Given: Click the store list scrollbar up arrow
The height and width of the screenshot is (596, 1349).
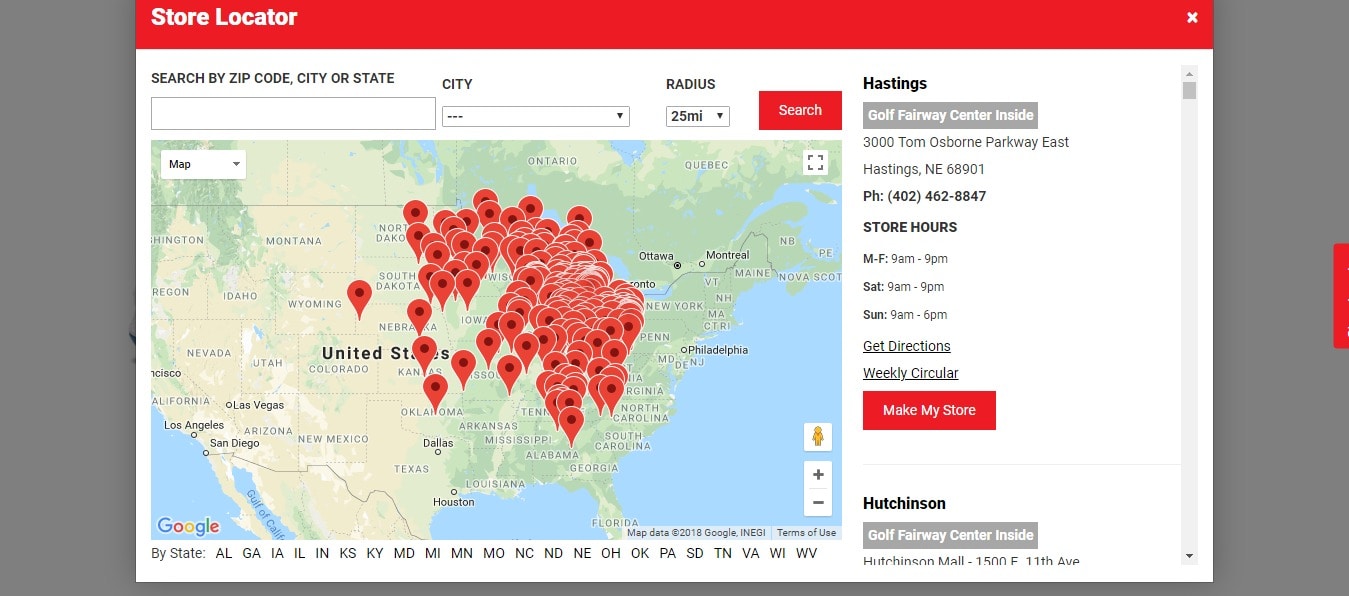Looking at the screenshot, I should (x=1189, y=73).
